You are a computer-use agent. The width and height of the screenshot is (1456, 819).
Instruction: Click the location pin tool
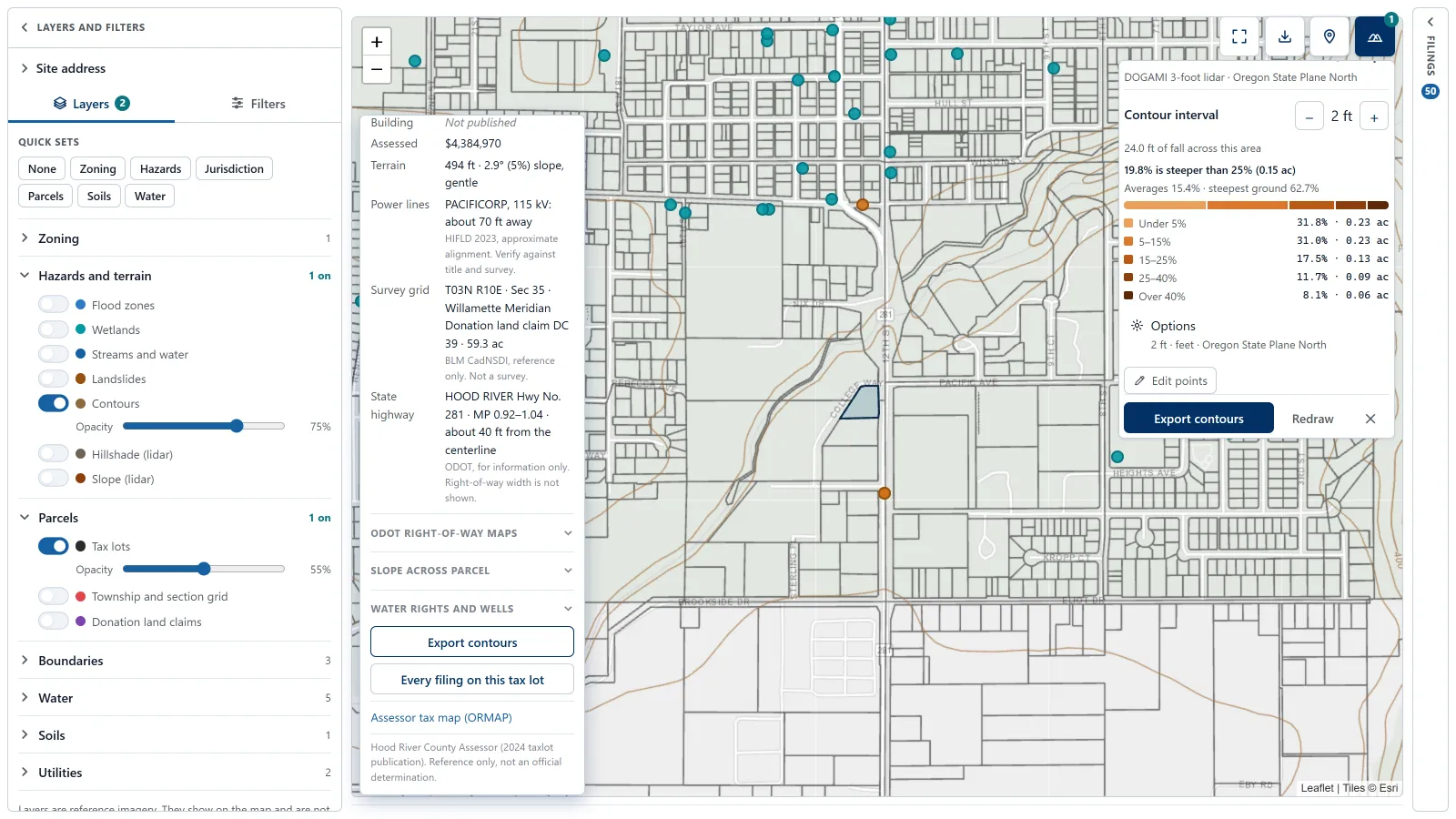[1330, 36]
